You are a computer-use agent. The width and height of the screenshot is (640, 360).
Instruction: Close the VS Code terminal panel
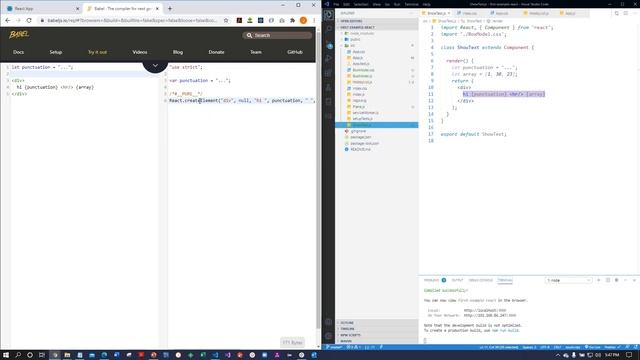634,280
